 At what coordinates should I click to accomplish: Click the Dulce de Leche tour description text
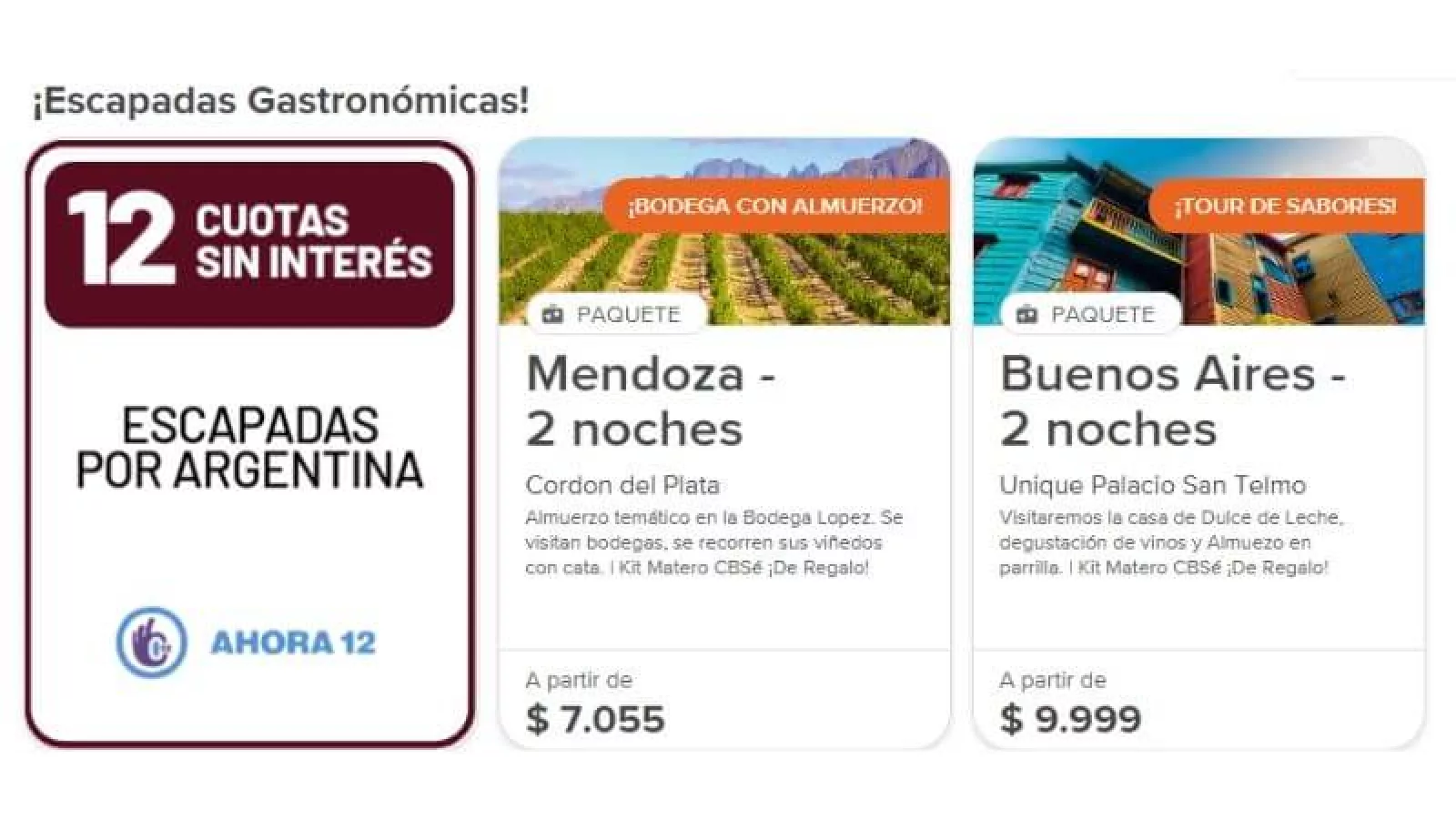pyautogui.click(x=1170, y=542)
